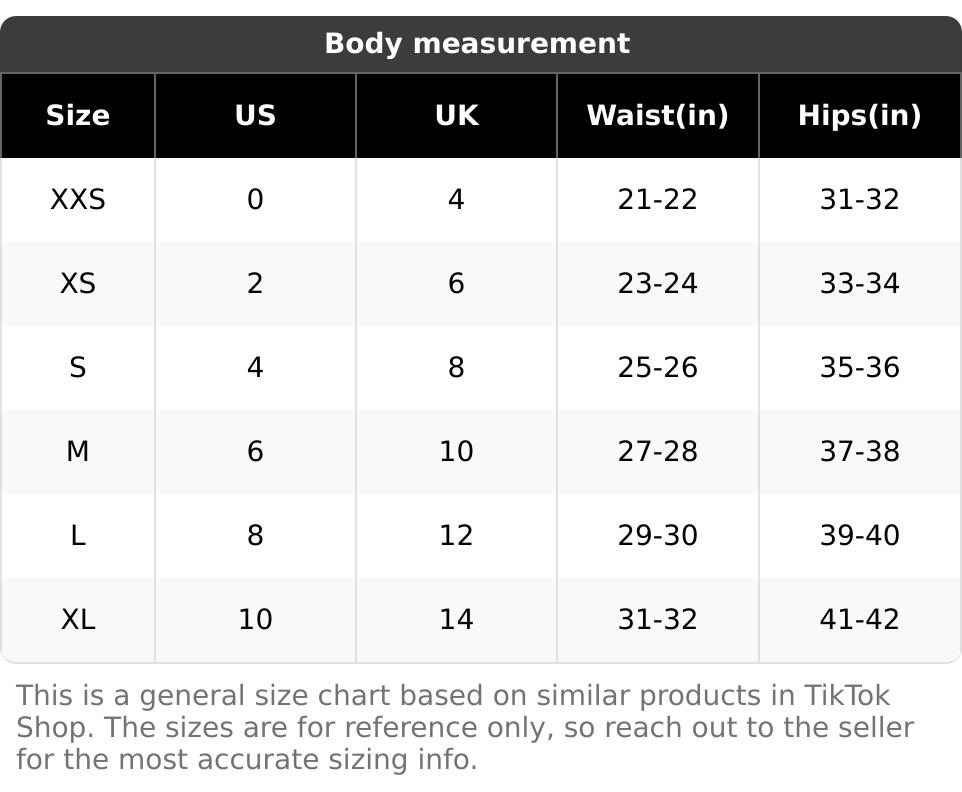The width and height of the screenshot is (962, 792).
Task: Click the US size 0 cell
Action: 255,200
